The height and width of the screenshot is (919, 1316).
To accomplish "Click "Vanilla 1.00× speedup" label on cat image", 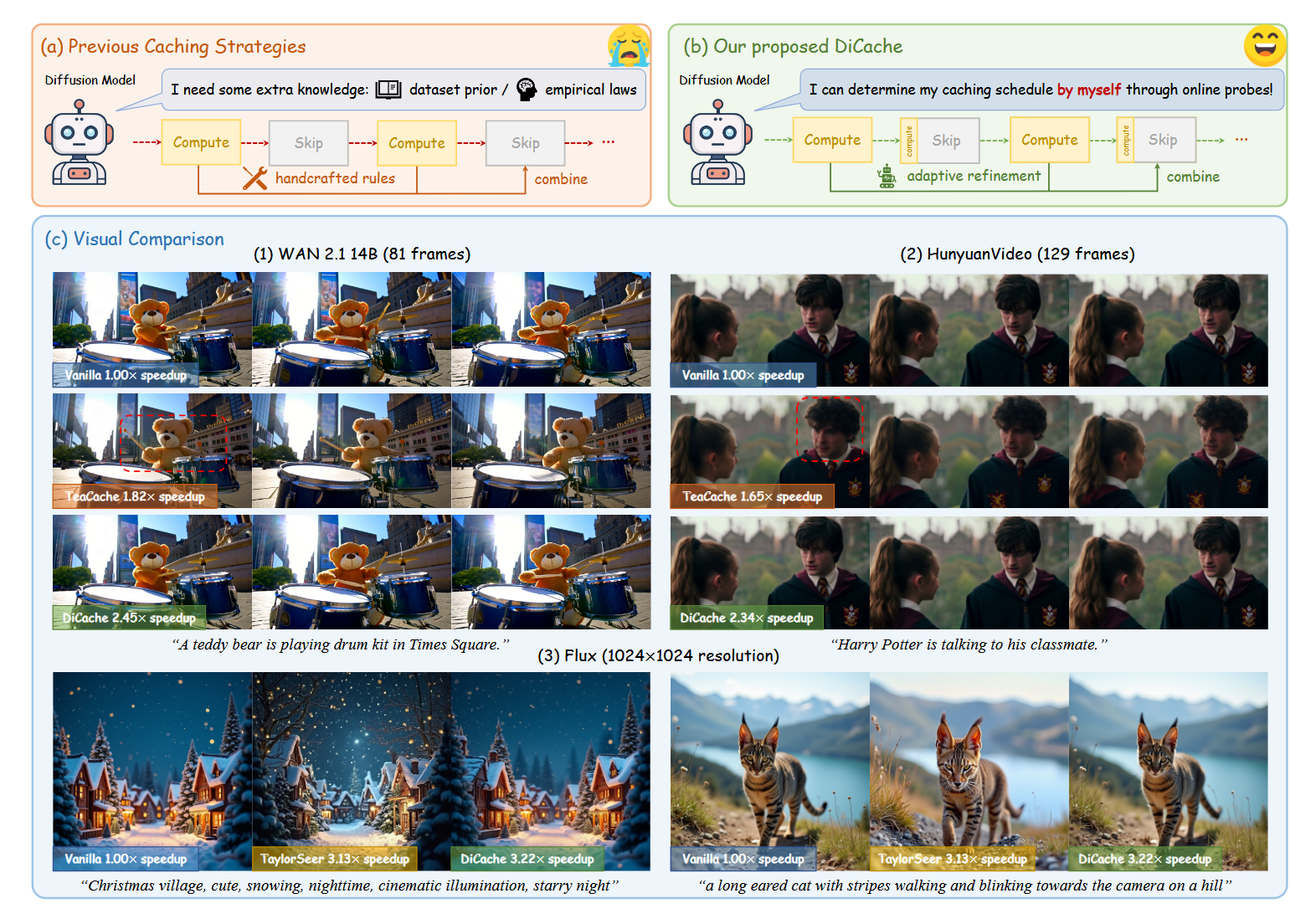I will 743,859.
